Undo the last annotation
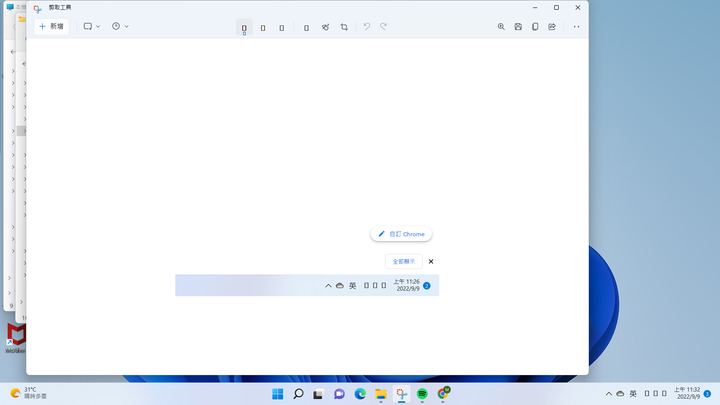 (x=366, y=27)
